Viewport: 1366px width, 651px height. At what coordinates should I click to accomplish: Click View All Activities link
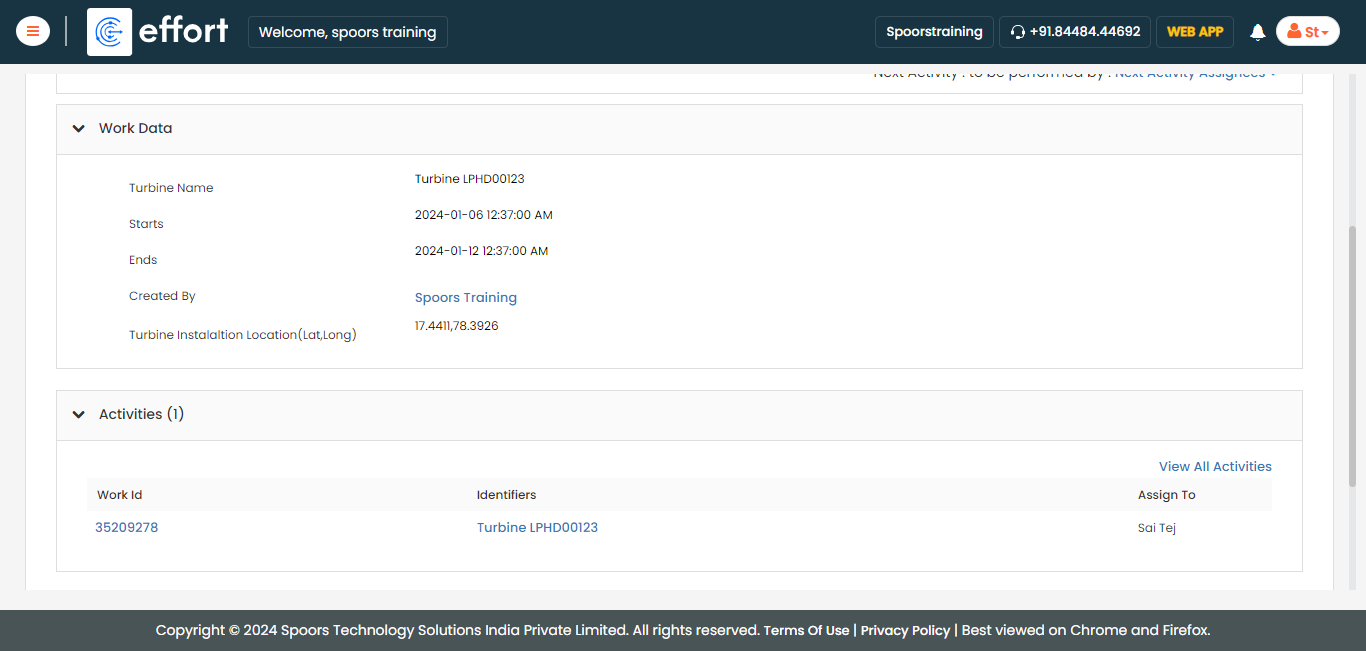point(1214,467)
